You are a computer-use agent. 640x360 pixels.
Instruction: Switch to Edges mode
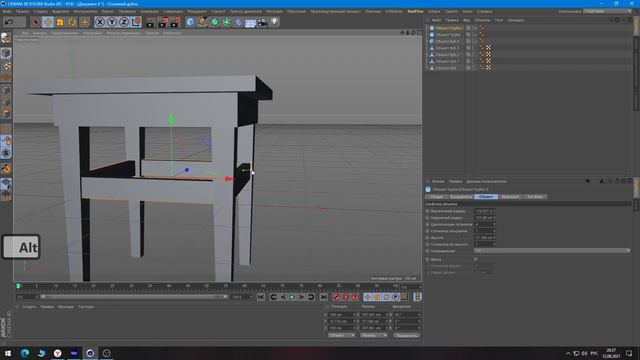click(6, 102)
